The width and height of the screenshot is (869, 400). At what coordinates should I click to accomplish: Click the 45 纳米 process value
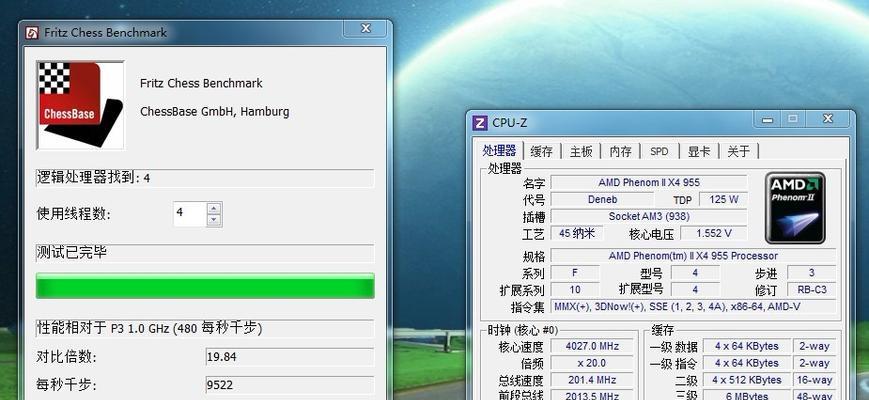coord(577,234)
